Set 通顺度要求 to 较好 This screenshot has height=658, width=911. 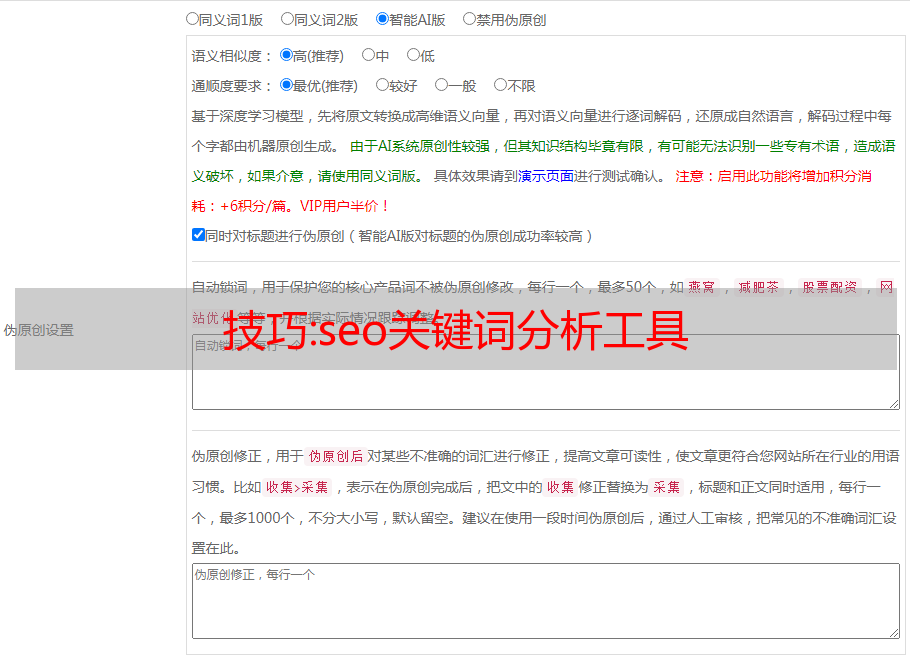[382, 86]
